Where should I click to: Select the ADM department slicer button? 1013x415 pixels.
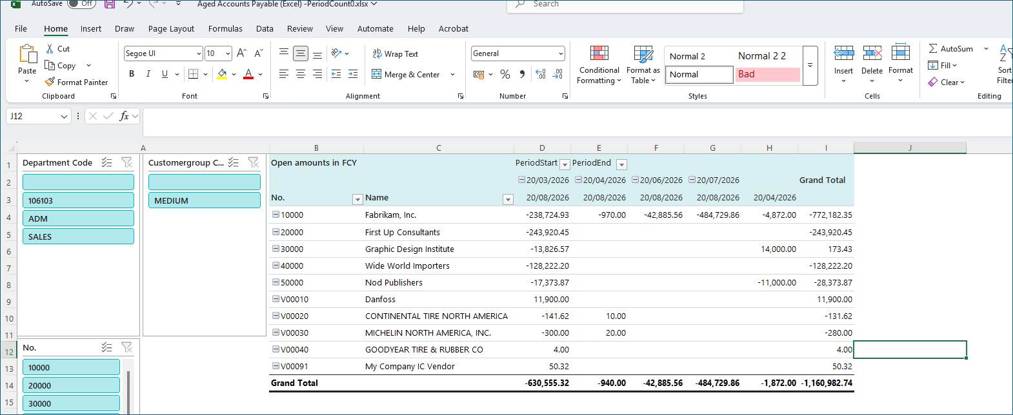coord(78,218)
